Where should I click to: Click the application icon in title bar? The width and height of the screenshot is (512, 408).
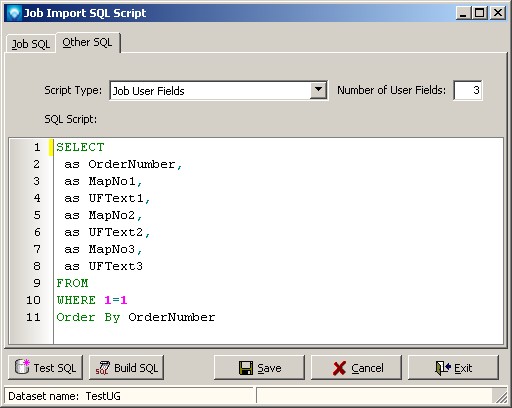click(x=14, y=13)
